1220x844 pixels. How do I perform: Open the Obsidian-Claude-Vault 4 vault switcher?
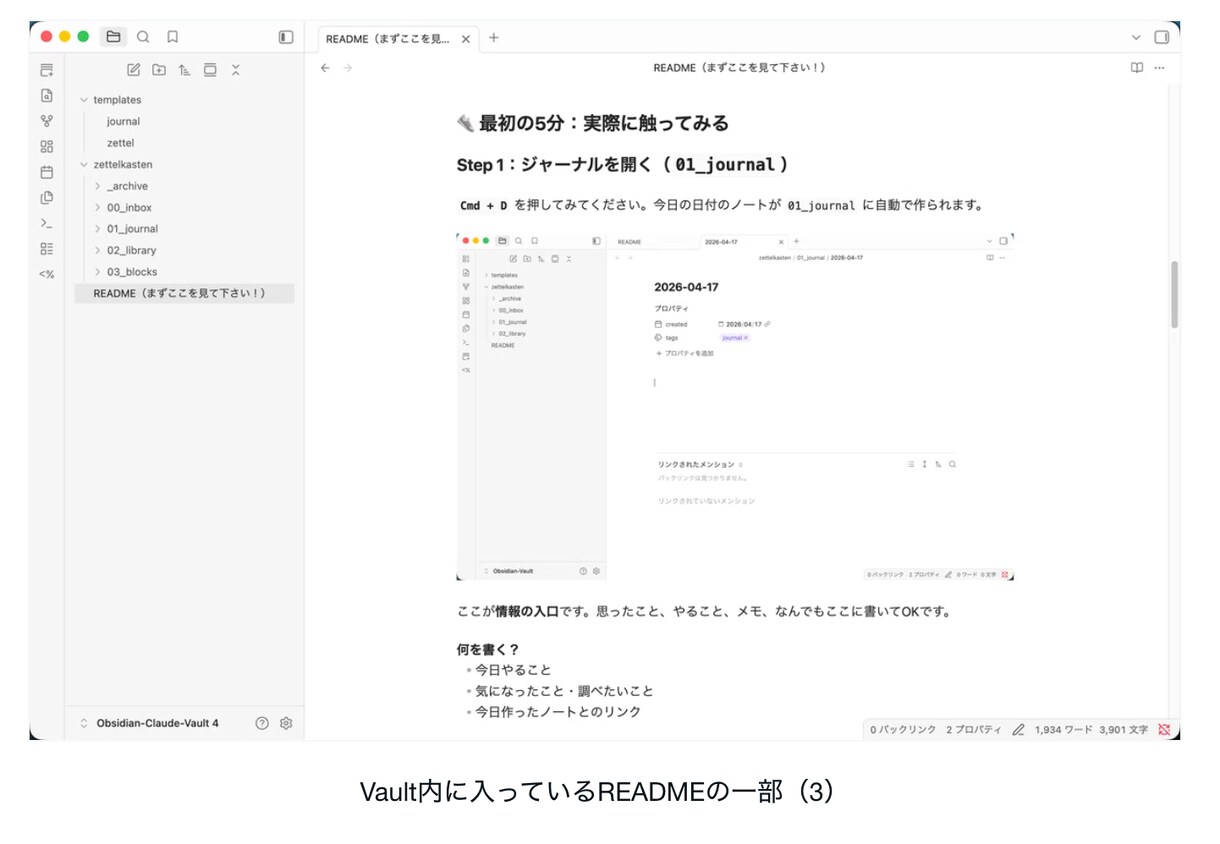pos(148,723)
